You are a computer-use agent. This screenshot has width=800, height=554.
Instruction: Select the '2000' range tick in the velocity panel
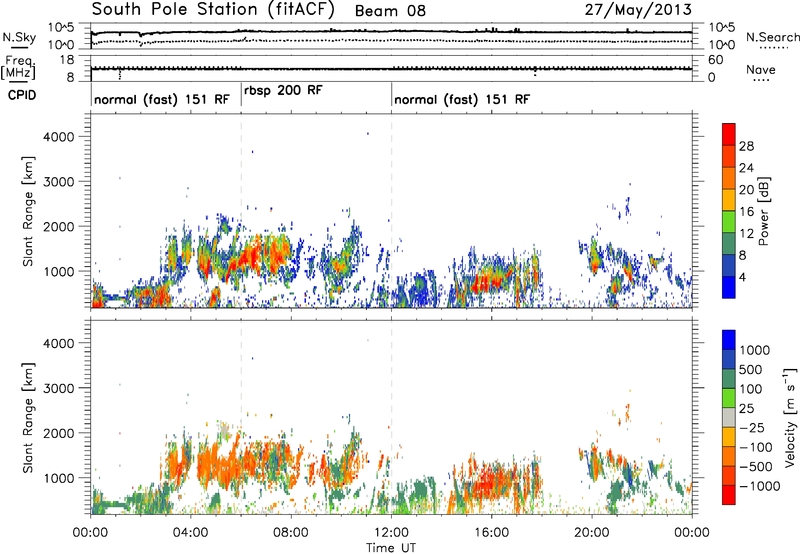(x=58, y=433)
